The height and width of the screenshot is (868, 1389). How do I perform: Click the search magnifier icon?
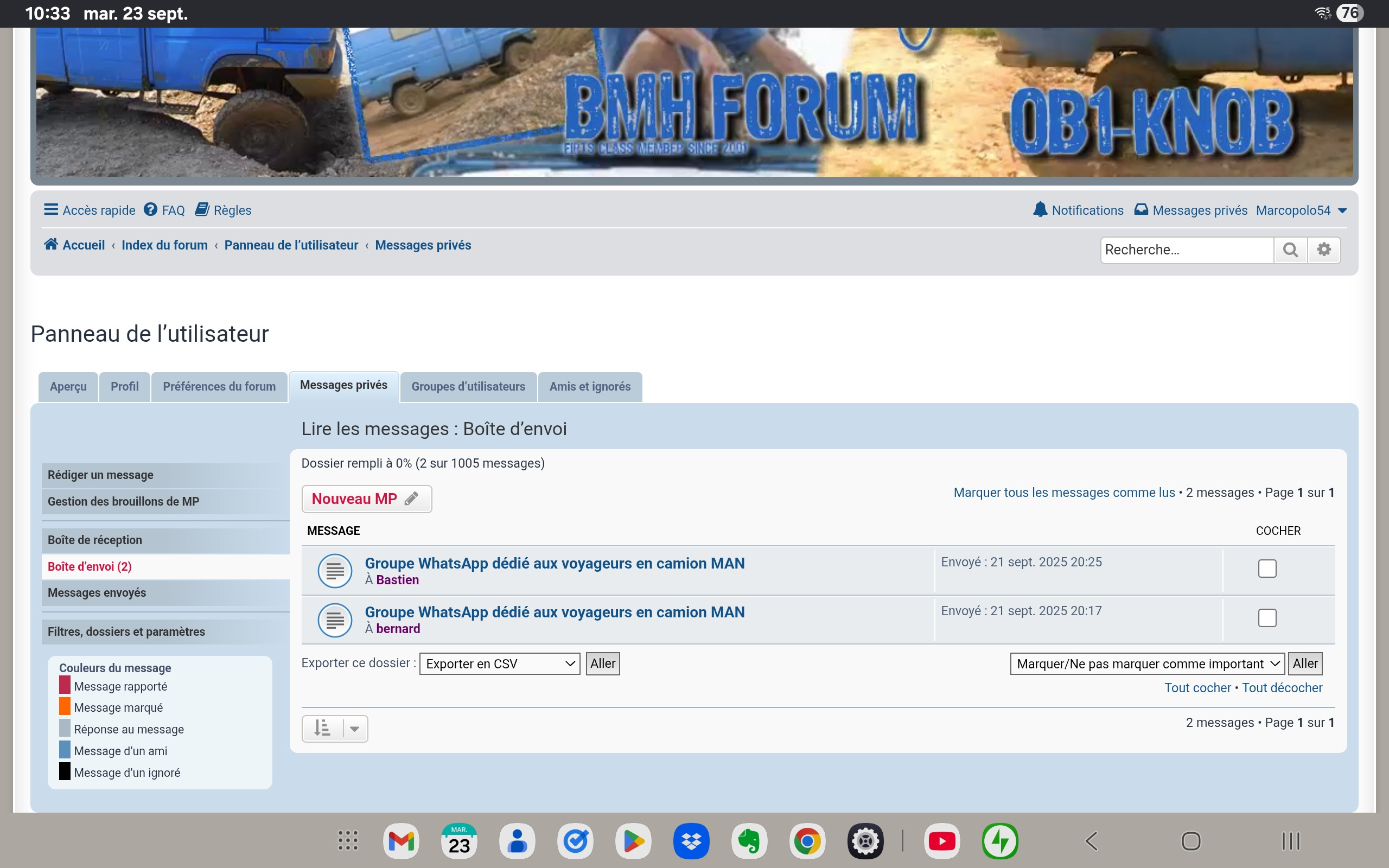pyautogui.click(x=1290, y=250)
